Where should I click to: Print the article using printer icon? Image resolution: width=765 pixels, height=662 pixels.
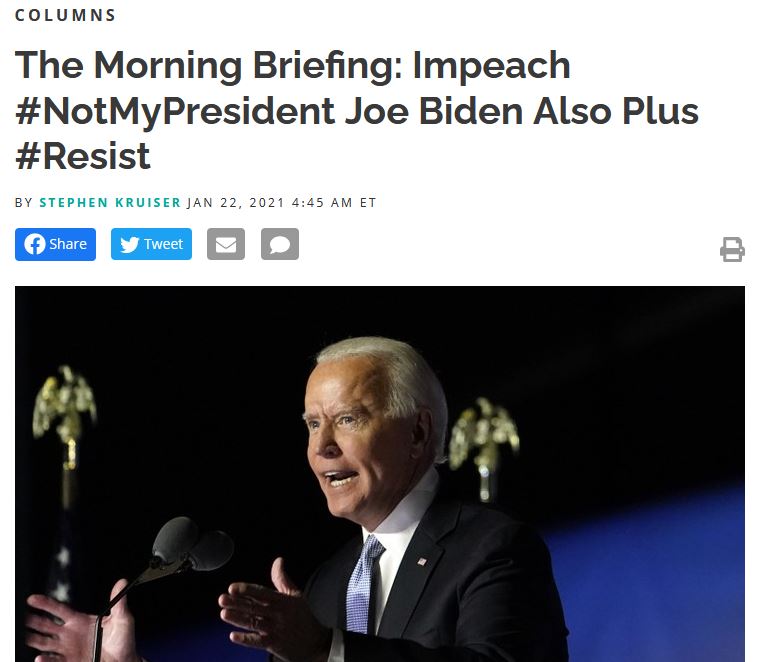[x=732, y=249]
